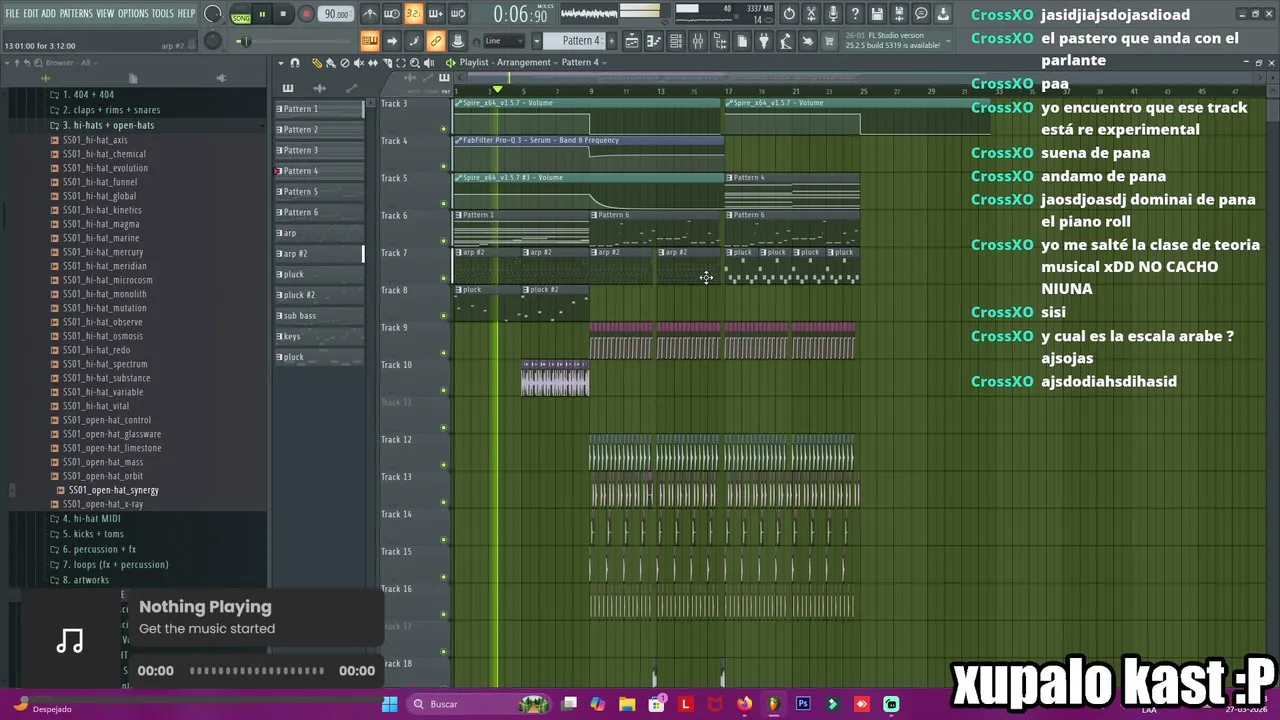
Task: Select 'sub bass' pattern in picker
Action: point(319,316)
